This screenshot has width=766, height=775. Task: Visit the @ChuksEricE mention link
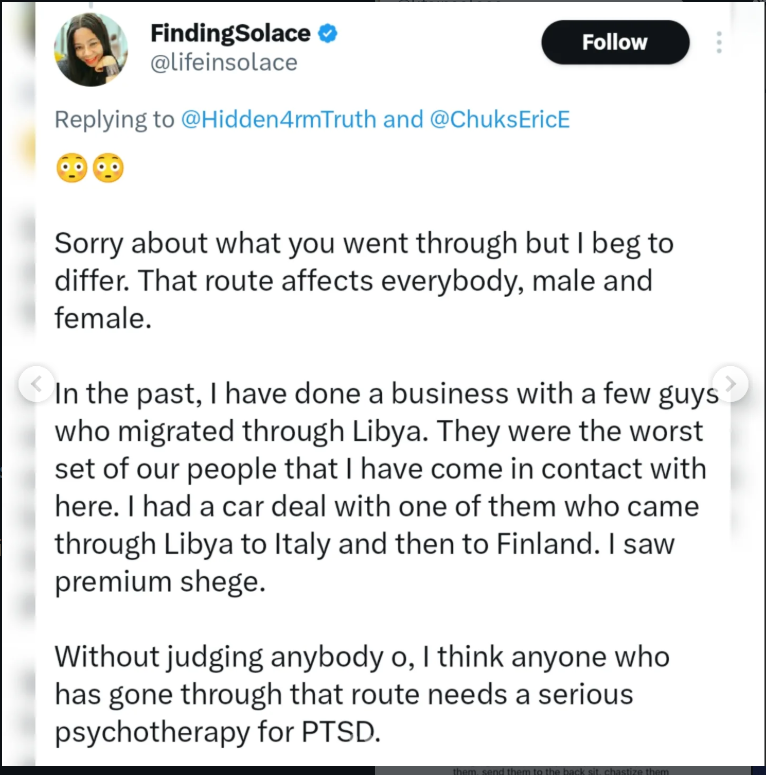[x=499, y=120]
